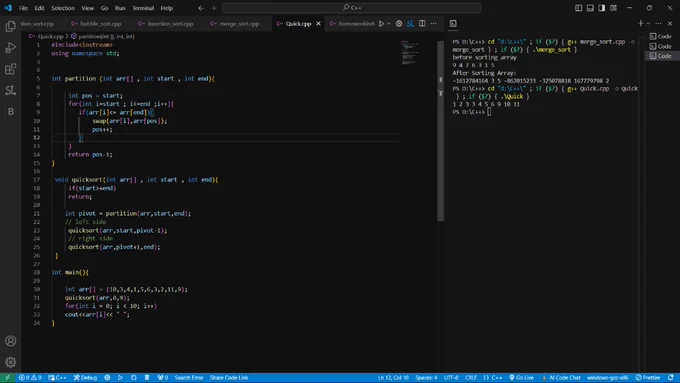This screenshot has height=383, width=680.
Task: Open the Go menu
Action: pos(105,8)
